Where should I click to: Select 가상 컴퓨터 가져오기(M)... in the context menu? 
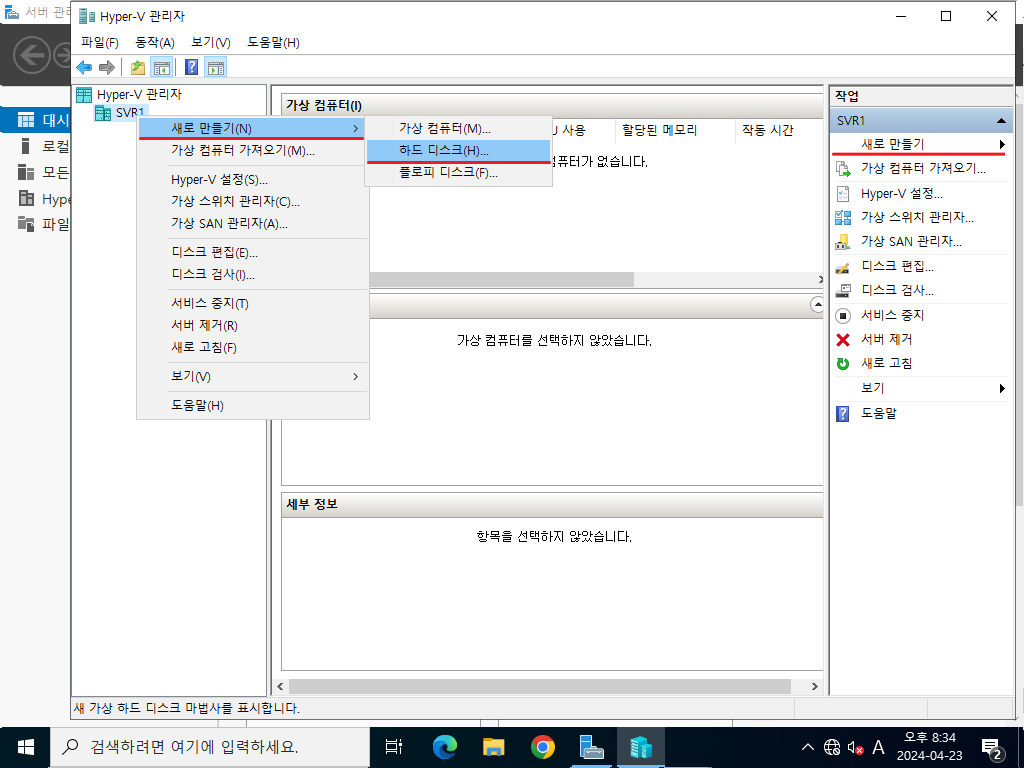(x=253, y=151)
